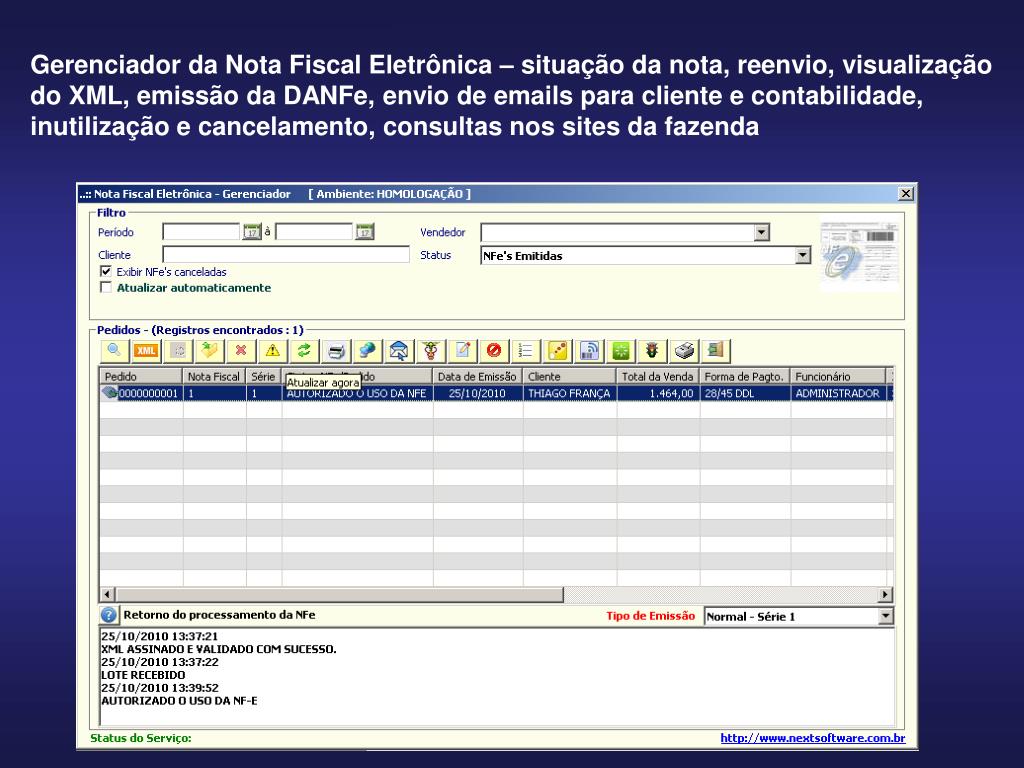Viewport: 1024px width, 768px height.
Task: Click the 1.464,00 total cell
Action: pyautogui.click(x=658, y=393)
